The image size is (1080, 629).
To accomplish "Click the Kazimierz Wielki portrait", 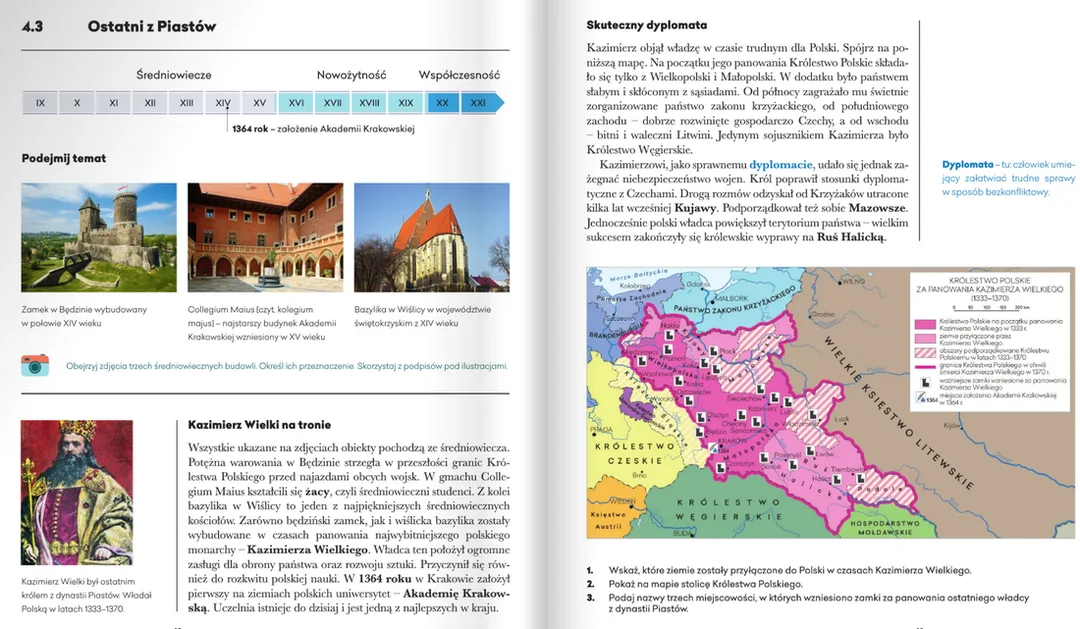I will tap(76, 493).
